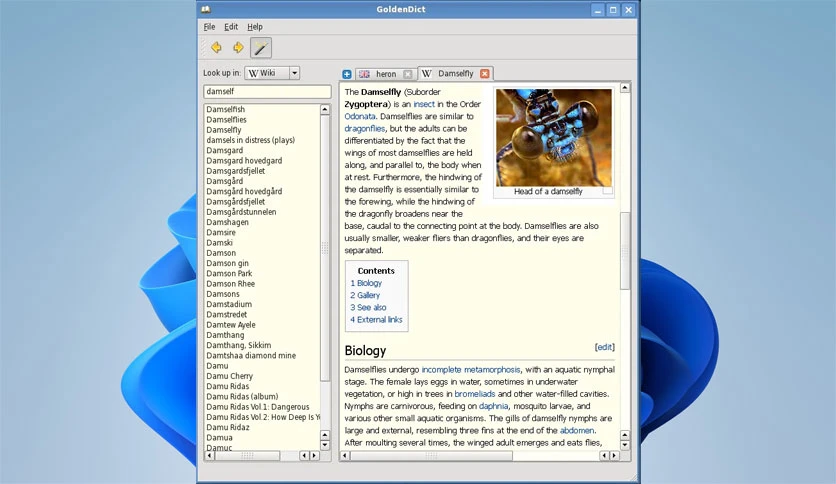Switch to the Damselfly tab
The height and width of the screenshot is (484, 836).
point(455,74)
